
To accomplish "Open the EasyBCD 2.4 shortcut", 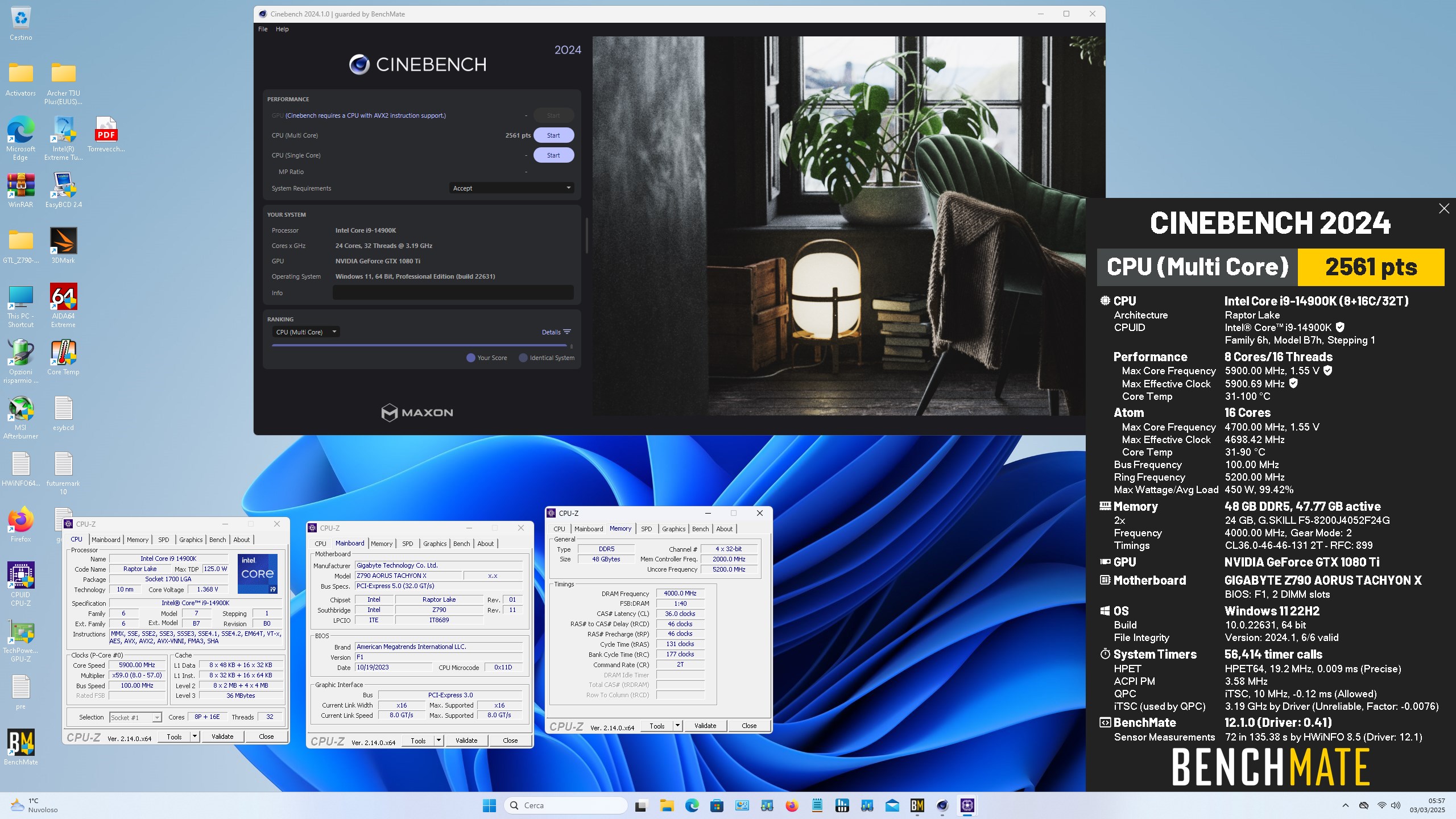I will (63, 191).
